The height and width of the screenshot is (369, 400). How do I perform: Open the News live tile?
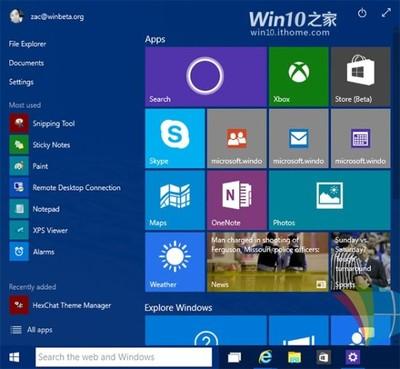click(x=268, y=262)
